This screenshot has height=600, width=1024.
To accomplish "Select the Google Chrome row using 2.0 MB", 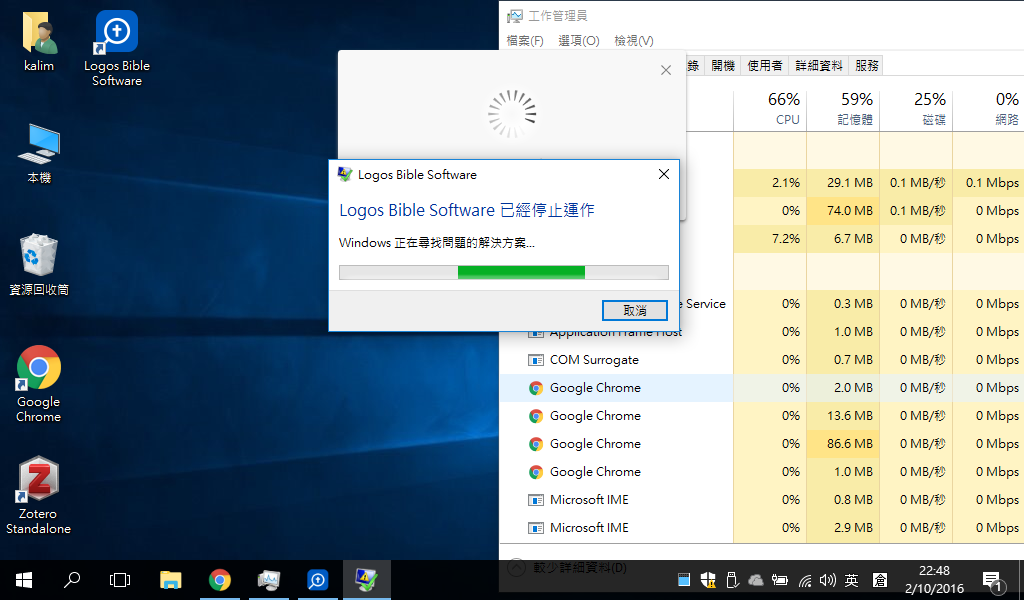I will pyautogui.click(x=761, y=388).
